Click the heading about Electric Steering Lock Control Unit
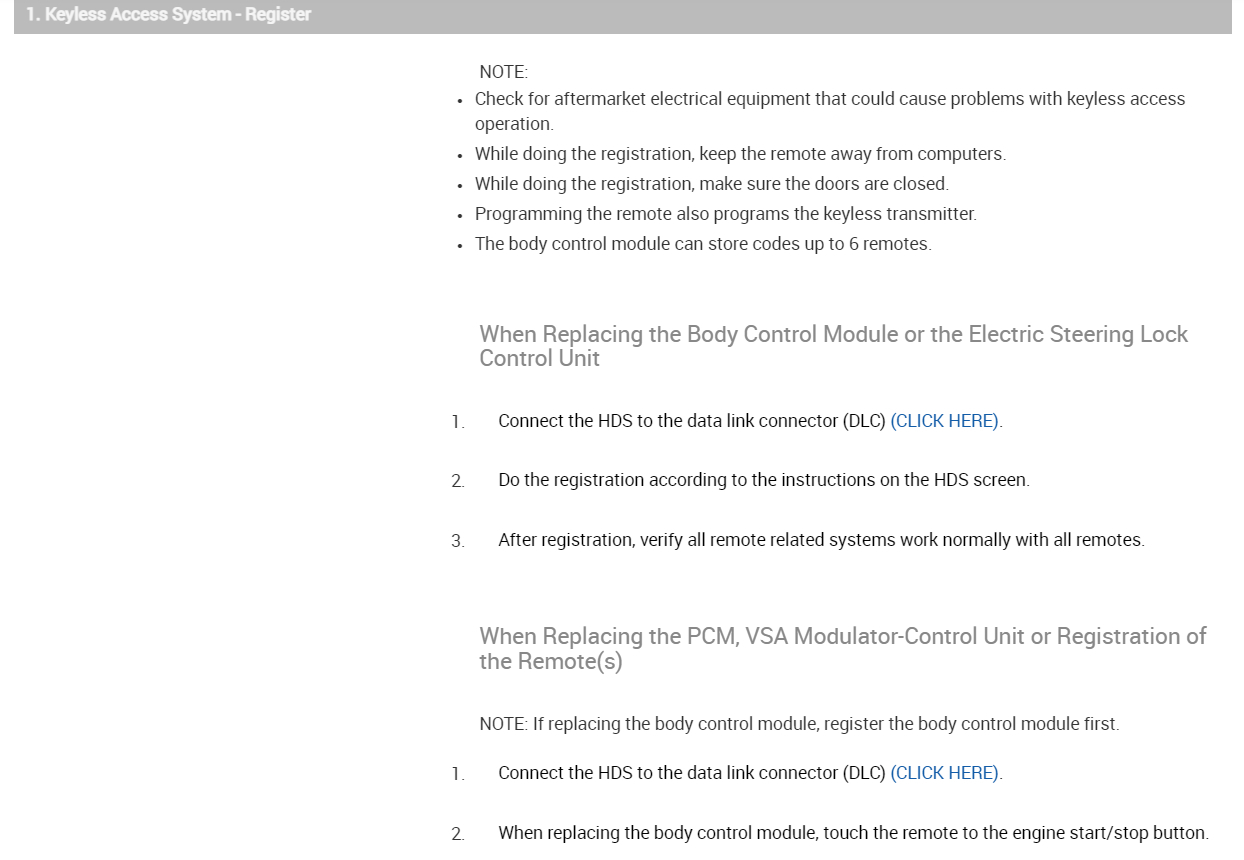Image resolution: width=1244 pixels, height=860 pixels. (x=833, y=346)
